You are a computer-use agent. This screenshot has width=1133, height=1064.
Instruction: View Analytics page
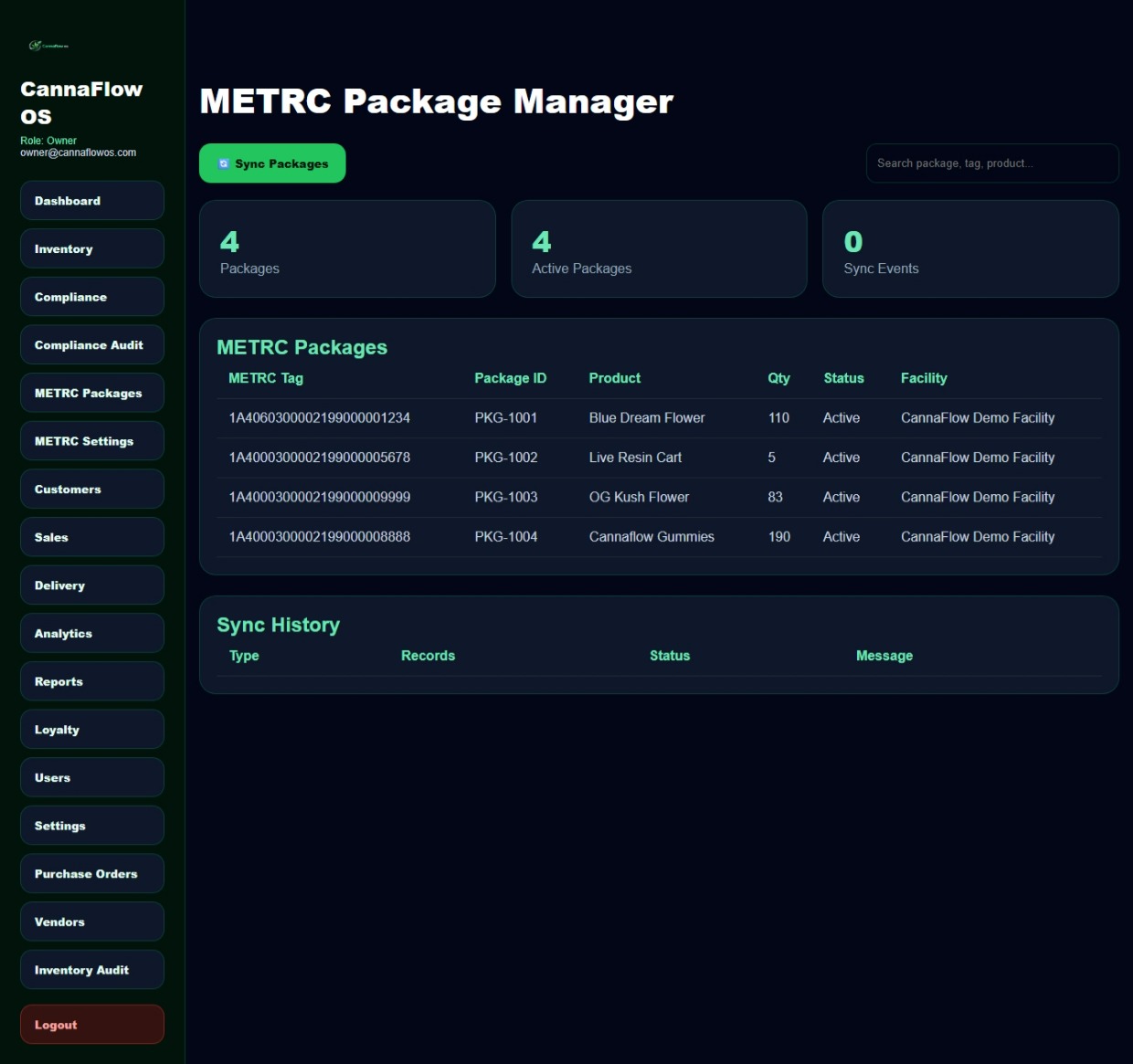[92, 634]
